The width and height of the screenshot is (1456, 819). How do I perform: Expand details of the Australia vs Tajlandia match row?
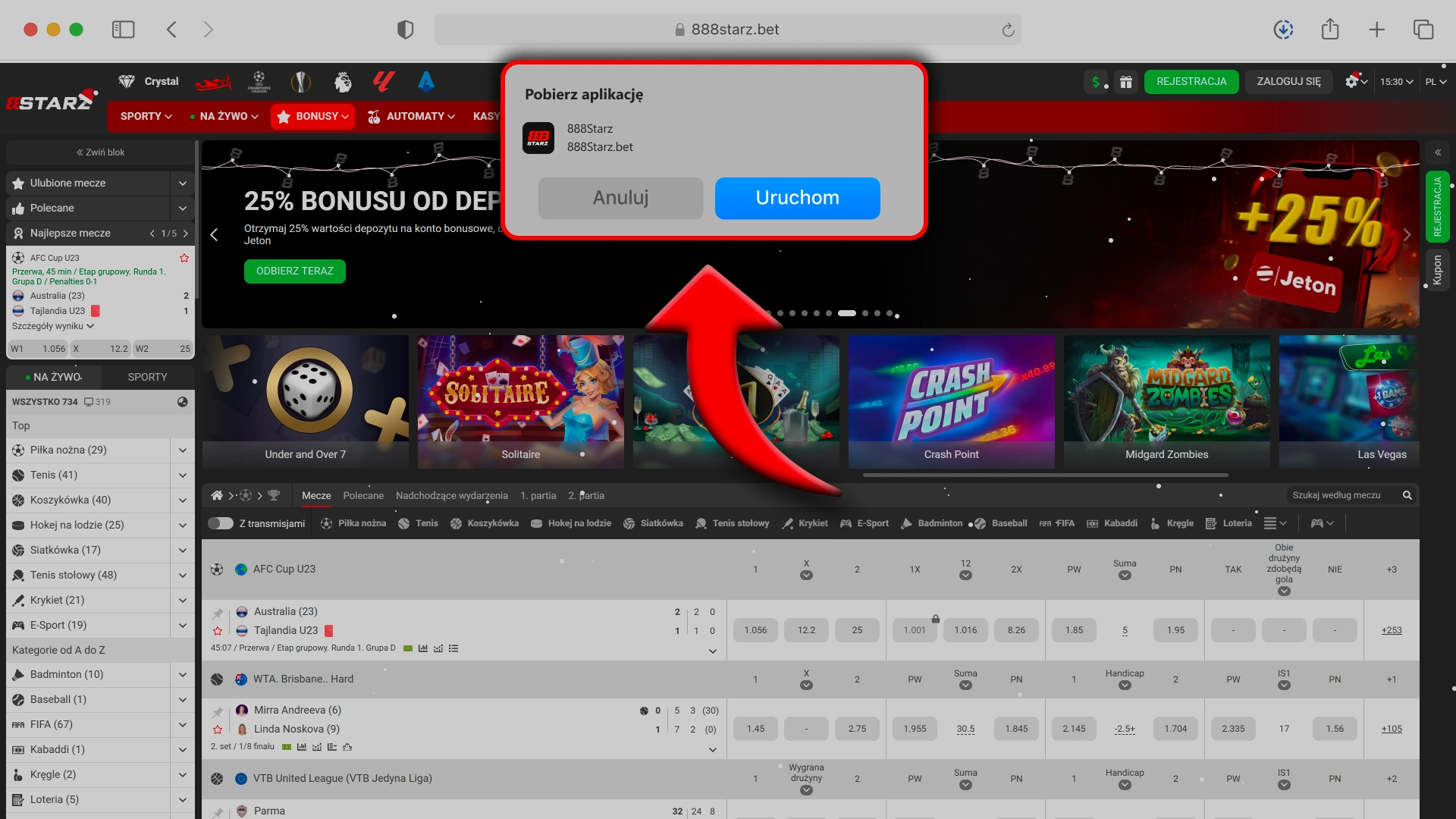(712, 651)
